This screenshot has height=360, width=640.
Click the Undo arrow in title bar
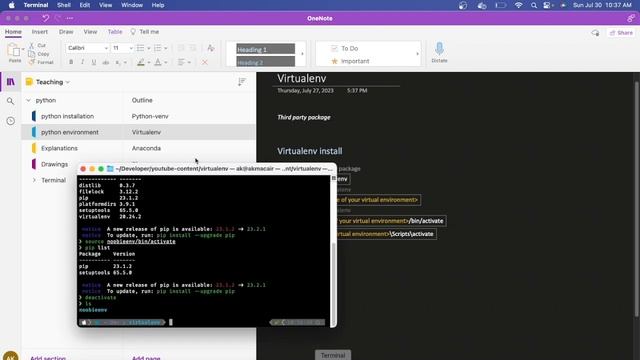pyautogui.click(x=45, y=18)
